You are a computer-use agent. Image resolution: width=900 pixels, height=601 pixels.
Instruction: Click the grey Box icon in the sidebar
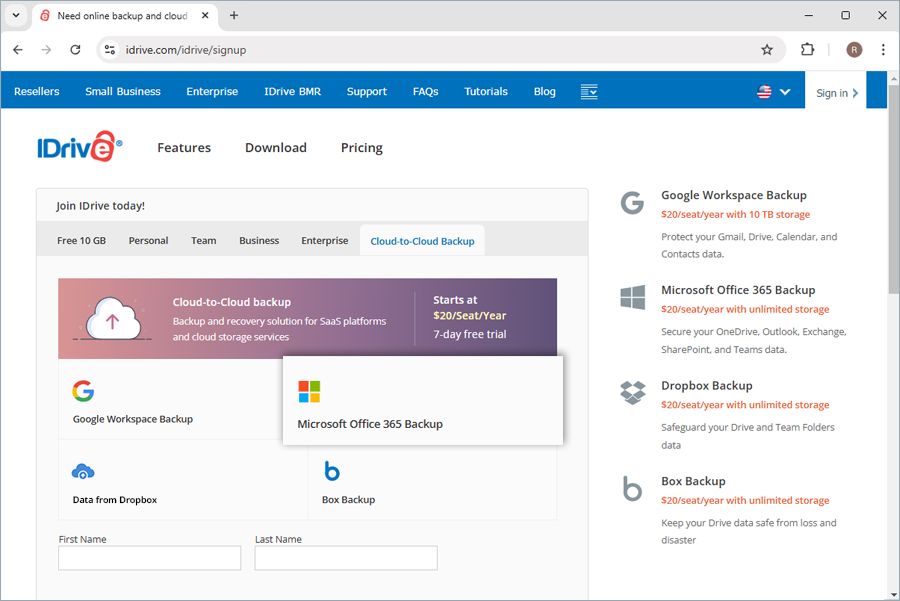633,488
